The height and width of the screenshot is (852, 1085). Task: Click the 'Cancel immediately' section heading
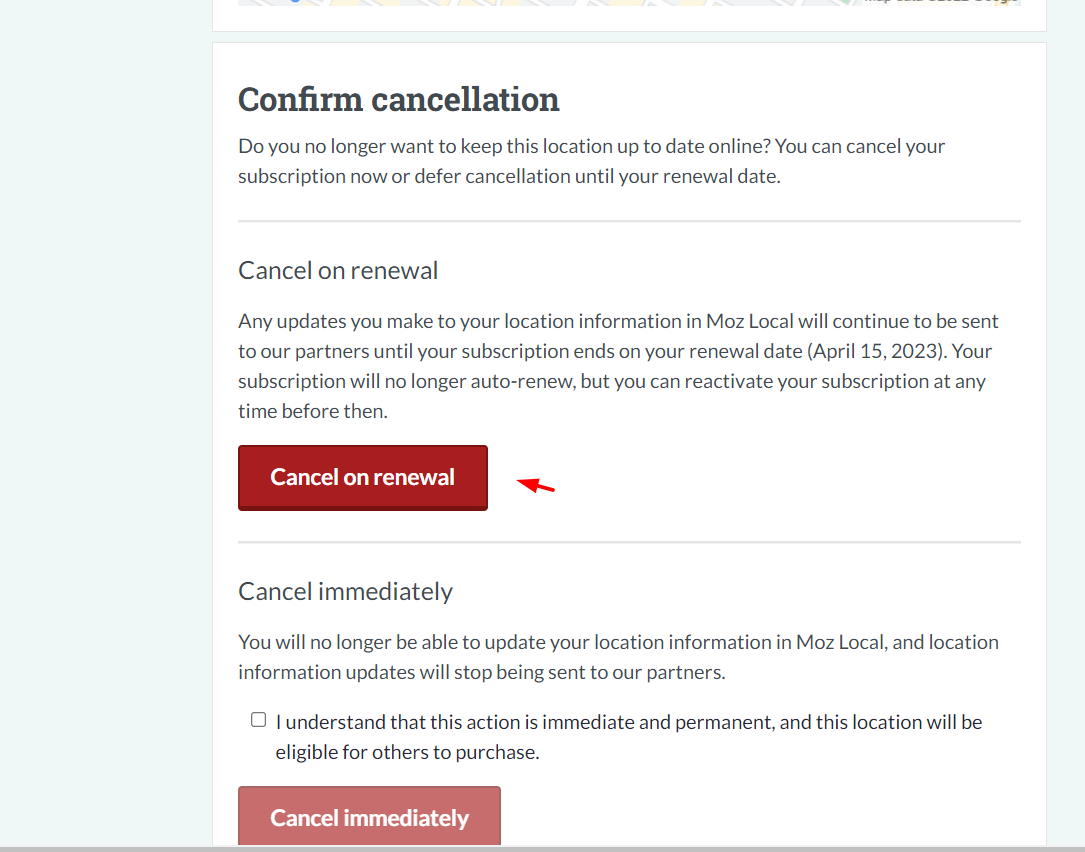345,591
